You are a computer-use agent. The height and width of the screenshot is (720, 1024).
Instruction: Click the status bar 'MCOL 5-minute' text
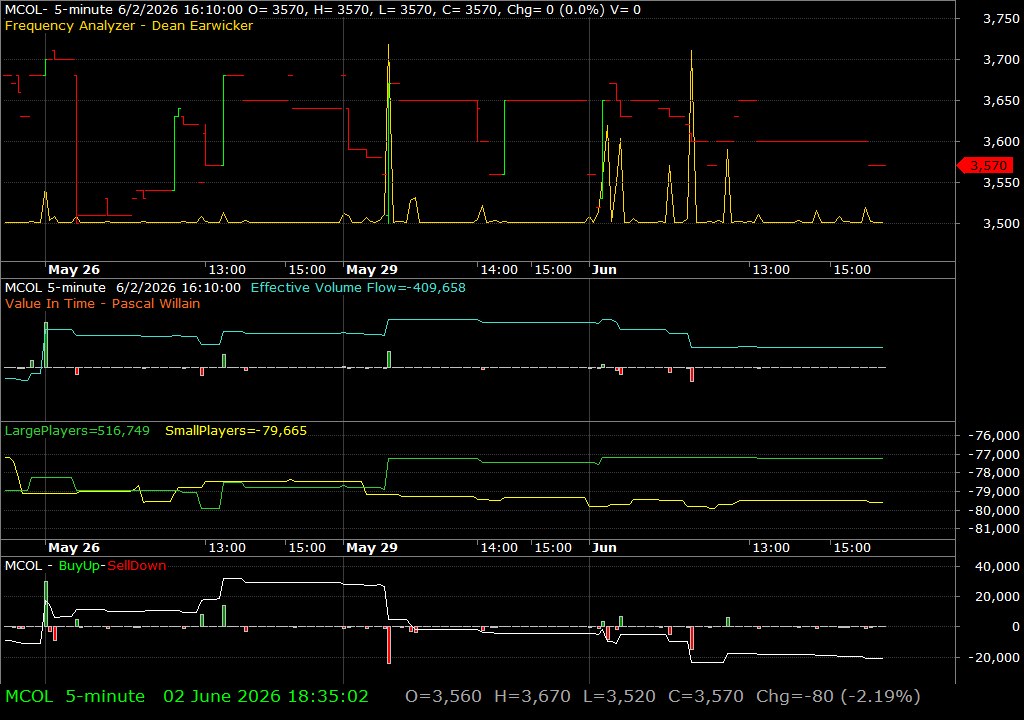coord(75,696)
